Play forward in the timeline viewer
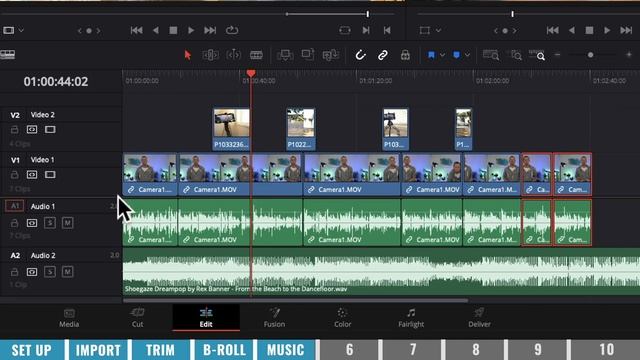Image resolution: width=640 pixels, height=360 pixels. 607,30
